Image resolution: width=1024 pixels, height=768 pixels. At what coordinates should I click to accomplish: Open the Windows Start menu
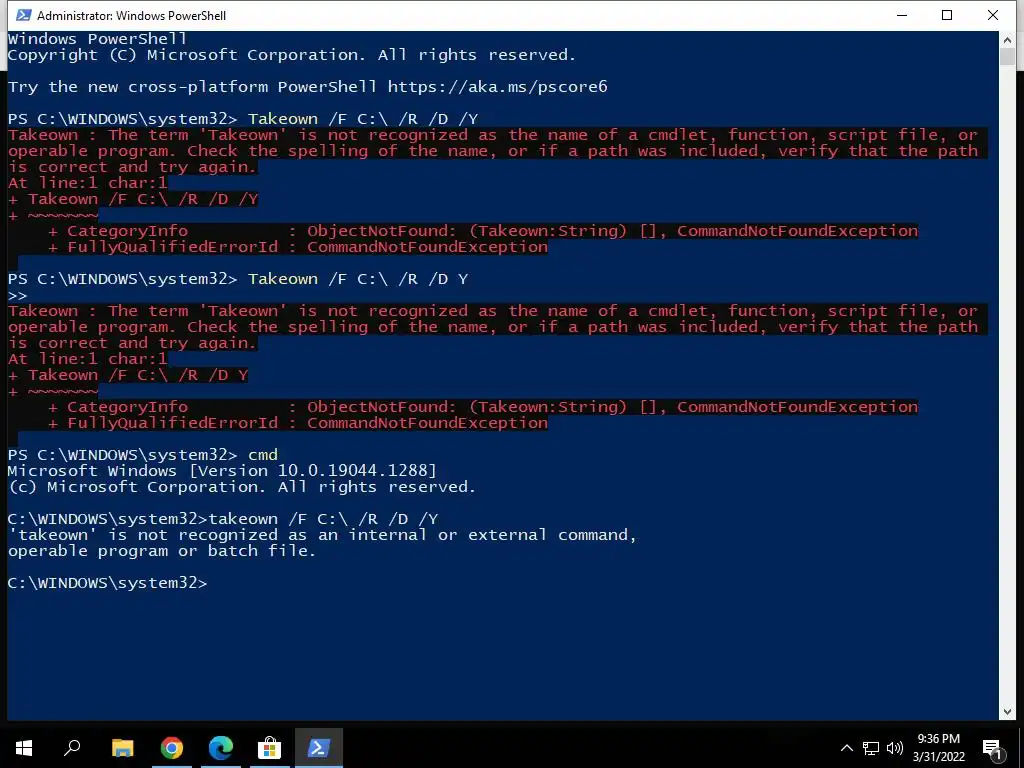point(24,748)
